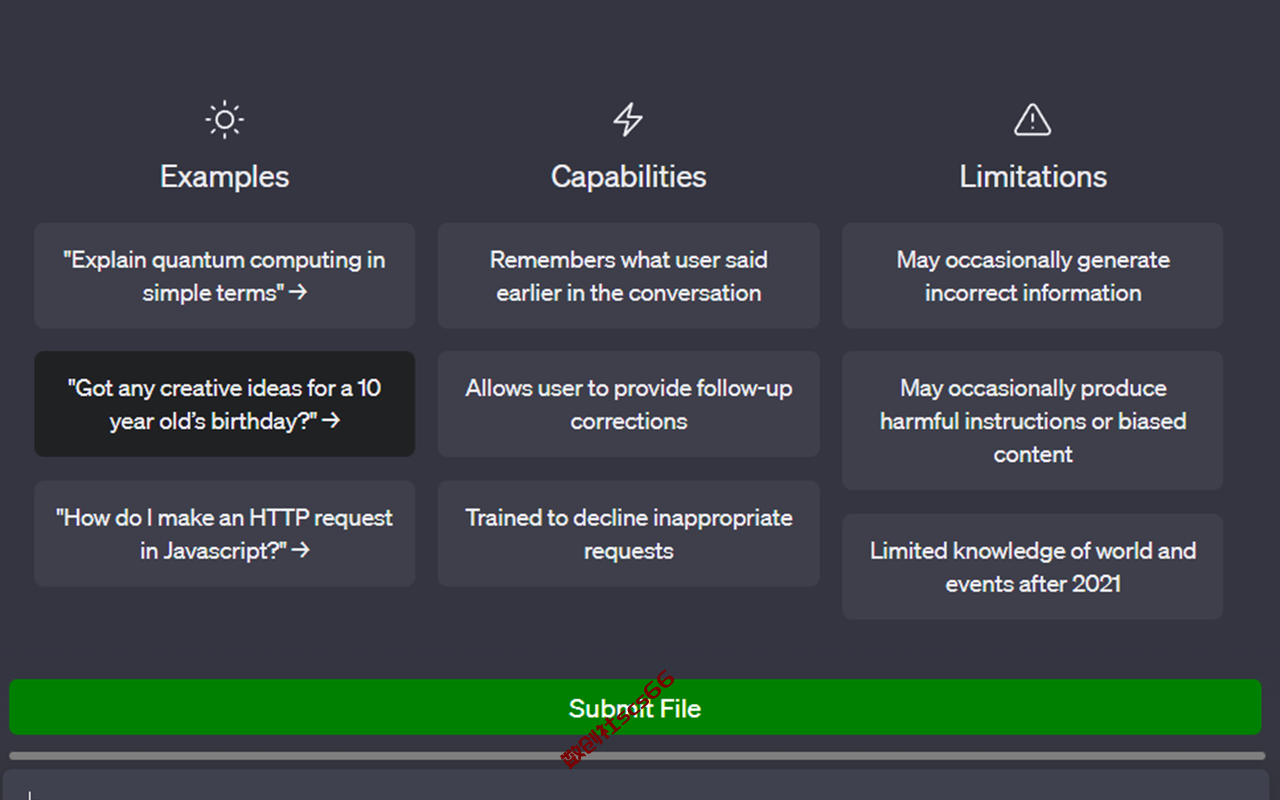The width and height of the screenshot is (1280, 800).
Task: Click "May occasionally generate incorrect information" card
Action: coord(1032,276)
